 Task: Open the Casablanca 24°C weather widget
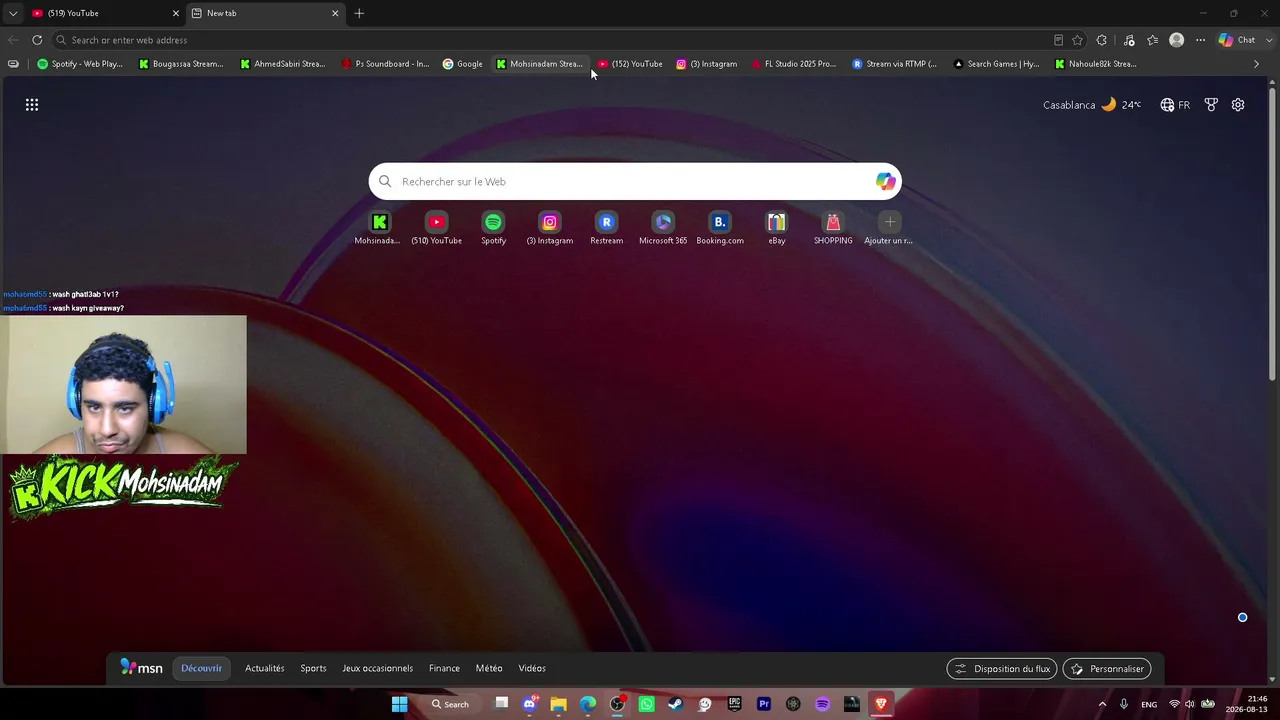tap(1092, 105)
